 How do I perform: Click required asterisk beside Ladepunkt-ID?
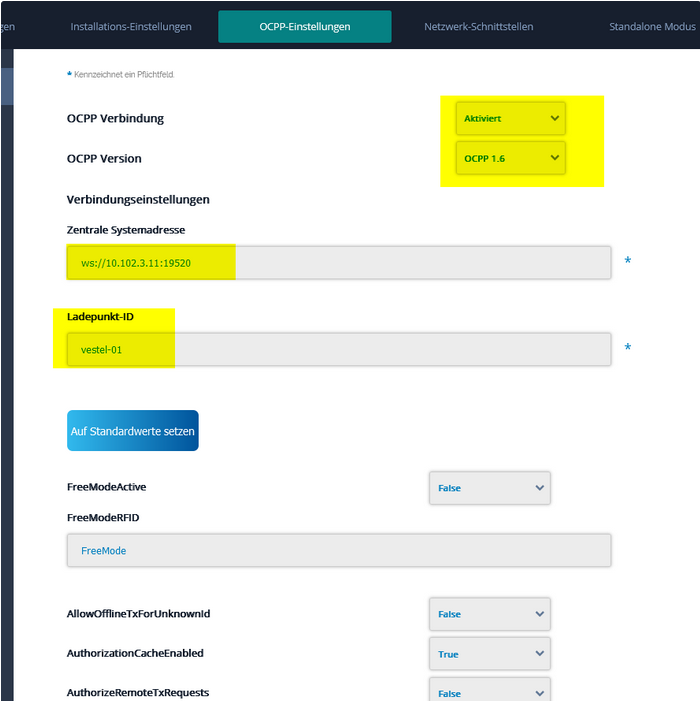(x=628, y=347)
